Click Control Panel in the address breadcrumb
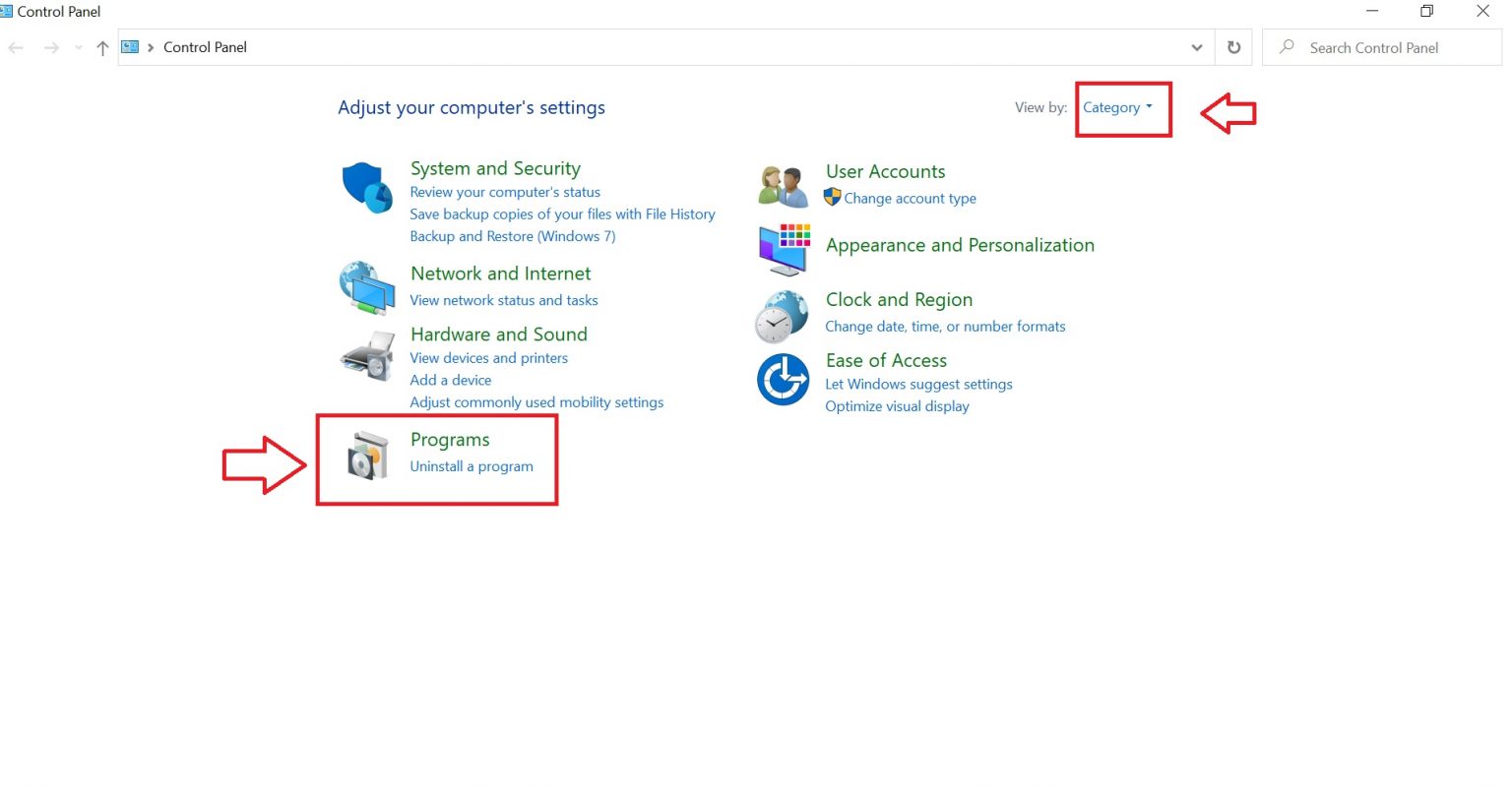 click(205, 47)
